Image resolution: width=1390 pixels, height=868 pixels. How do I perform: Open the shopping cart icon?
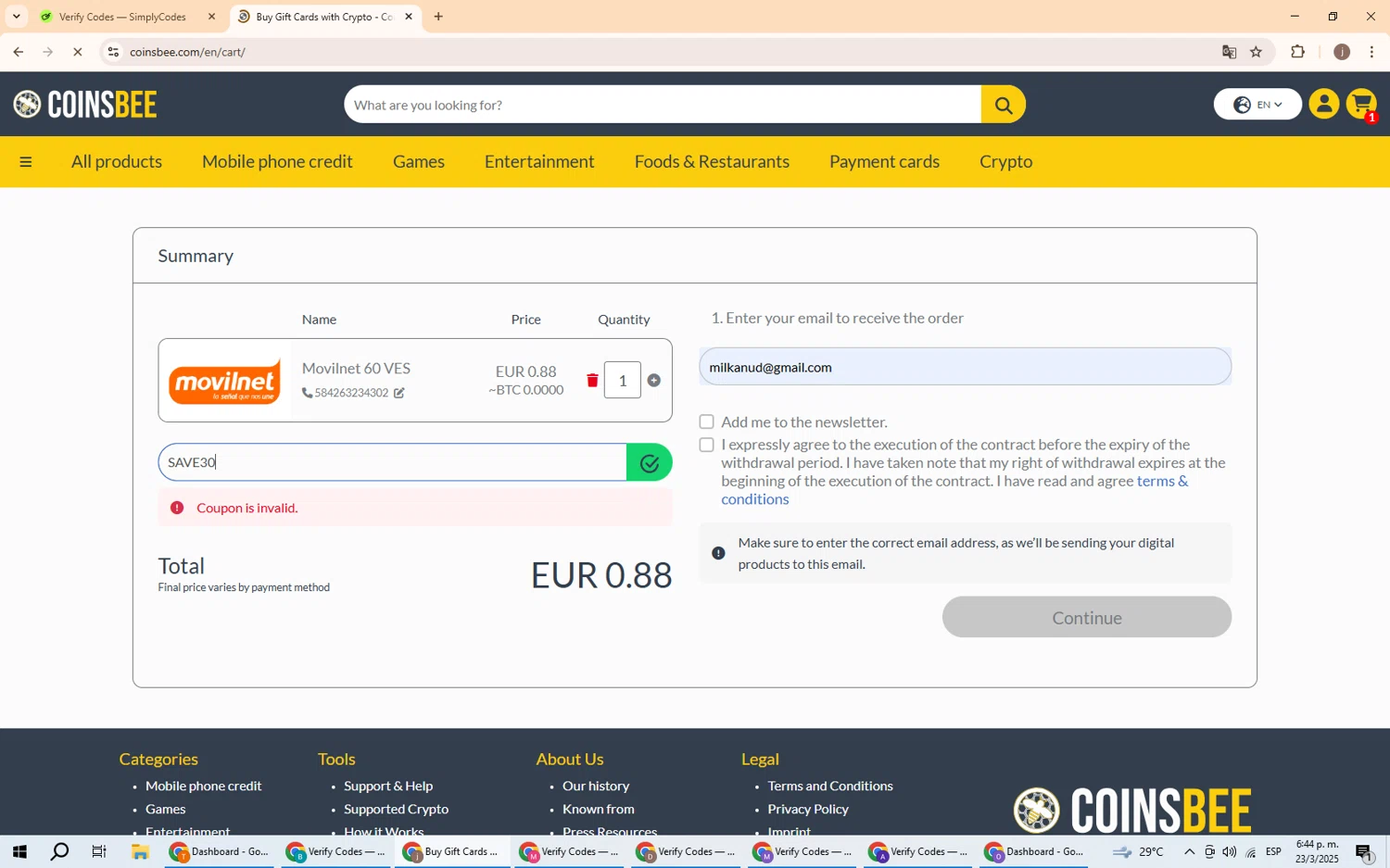tap(1362, 104)
